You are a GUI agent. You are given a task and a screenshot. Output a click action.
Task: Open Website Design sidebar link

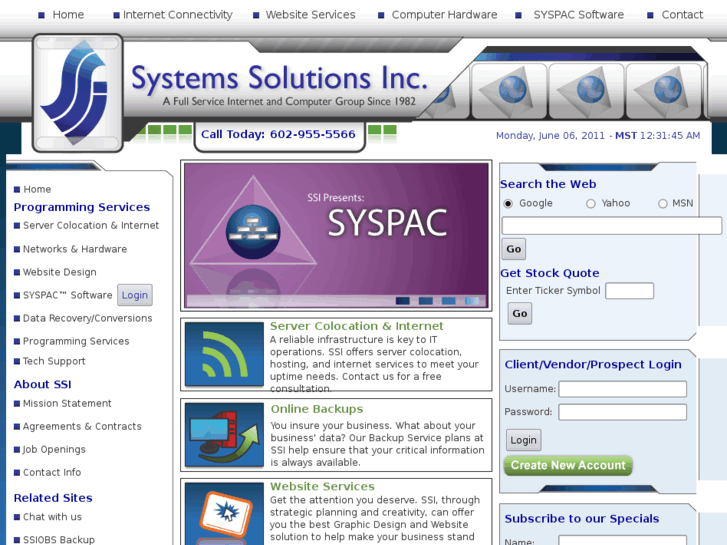(60, 272)
